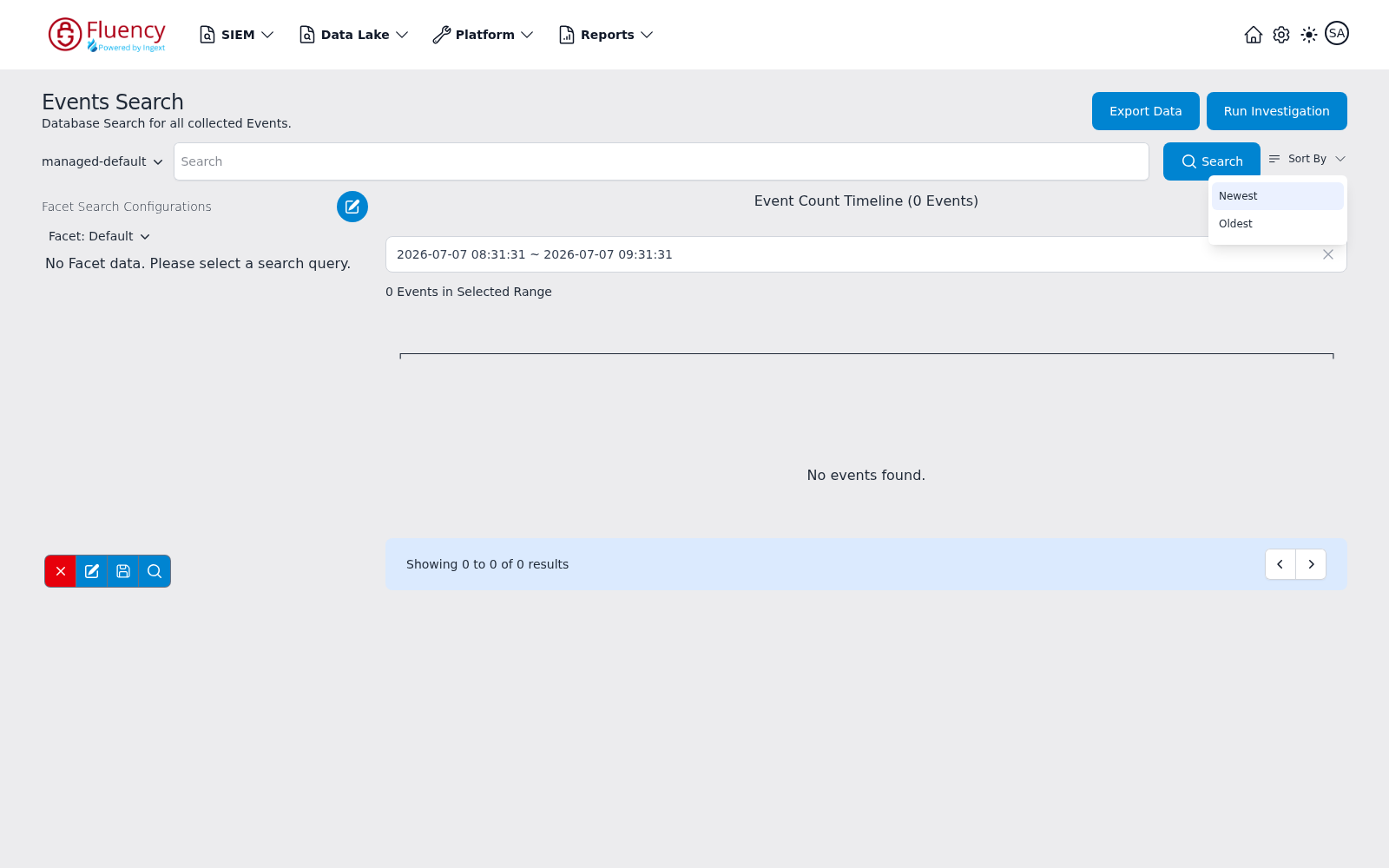Click the date range field
The height and width of the screenshot is (868, 1389).
tap(866, 254)
